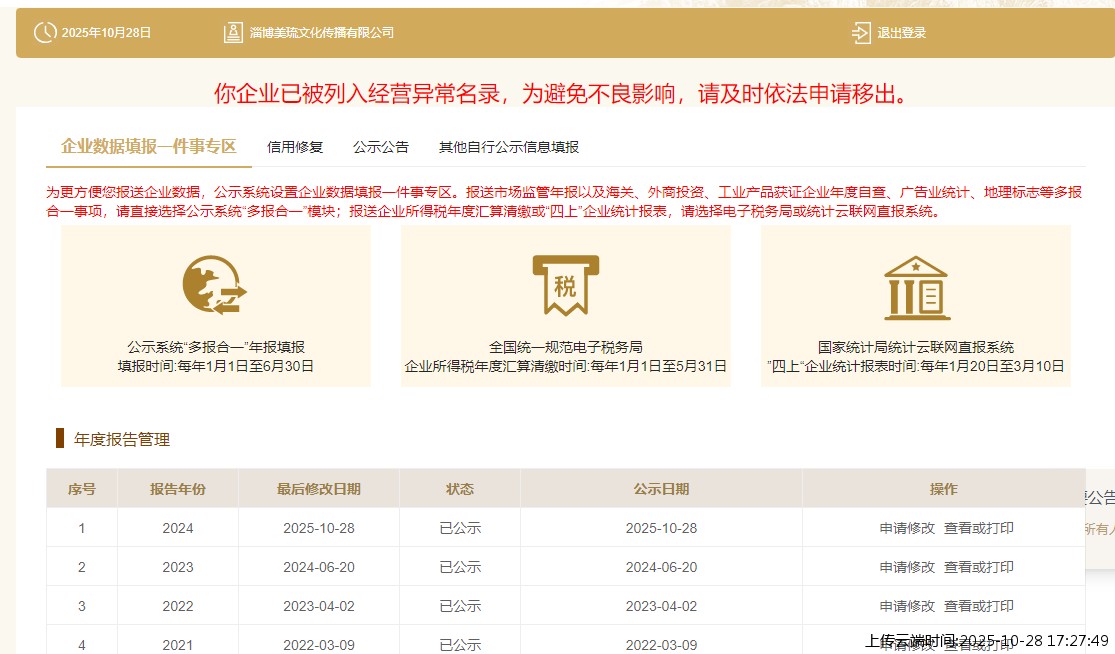This screenshot has width=1115, height=654.
Task: Click the 全国统一规范电子税务局 label
Action: tap(565, 347)
